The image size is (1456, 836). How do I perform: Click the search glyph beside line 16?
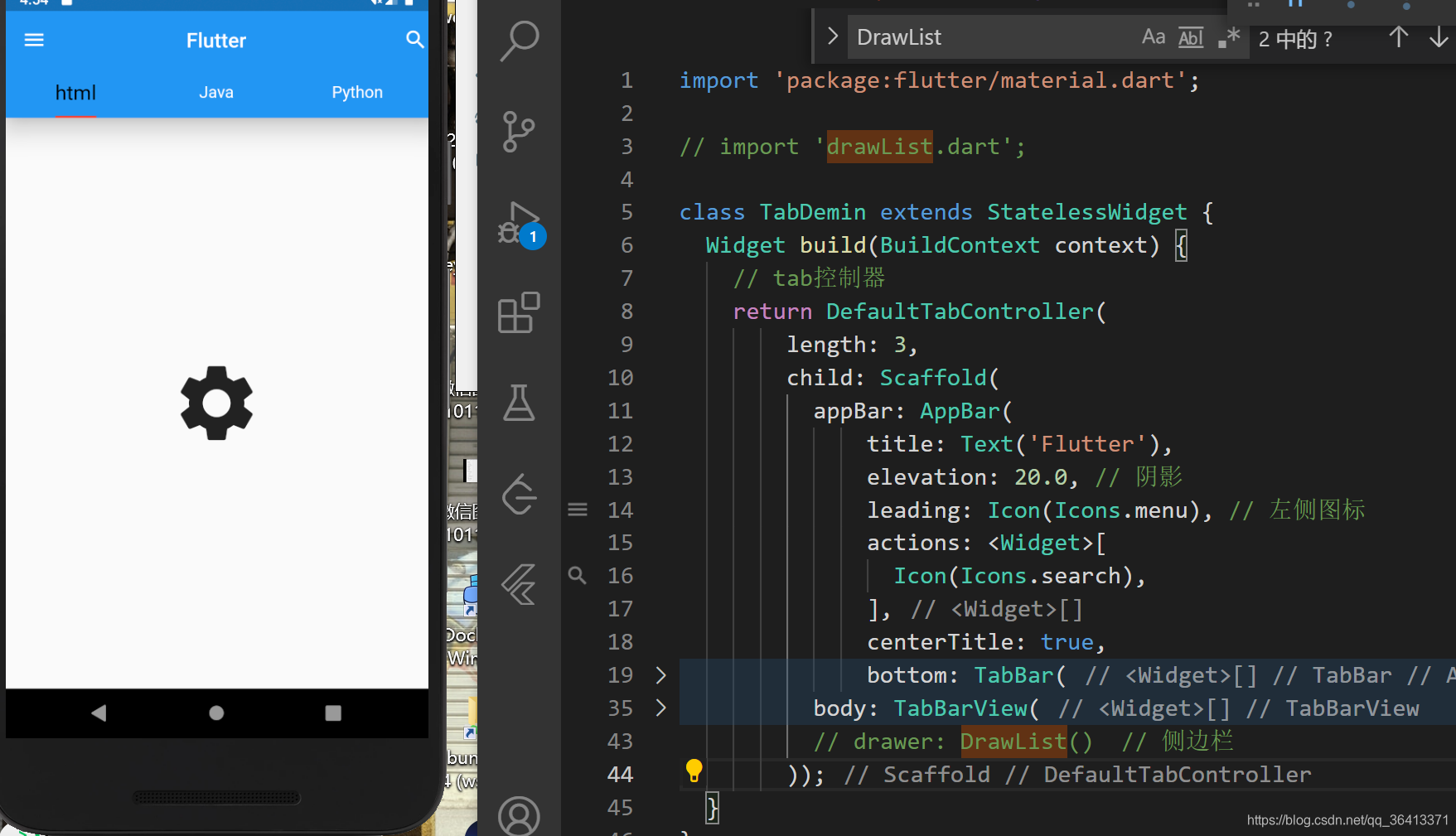pyautogui.click(x=578, y=575)
